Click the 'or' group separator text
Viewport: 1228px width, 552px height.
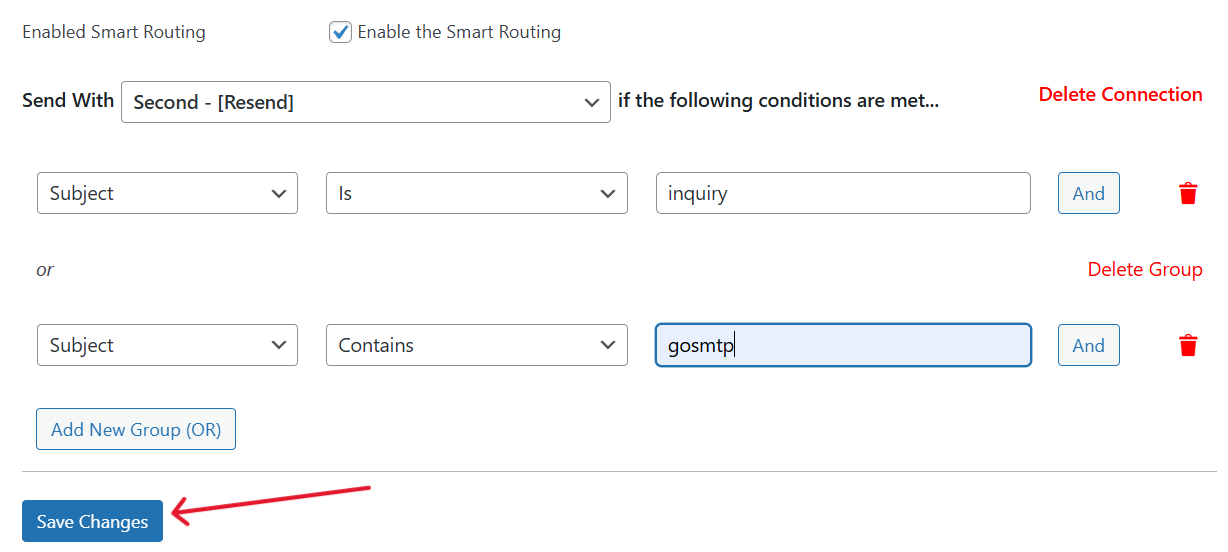(45, 270)
